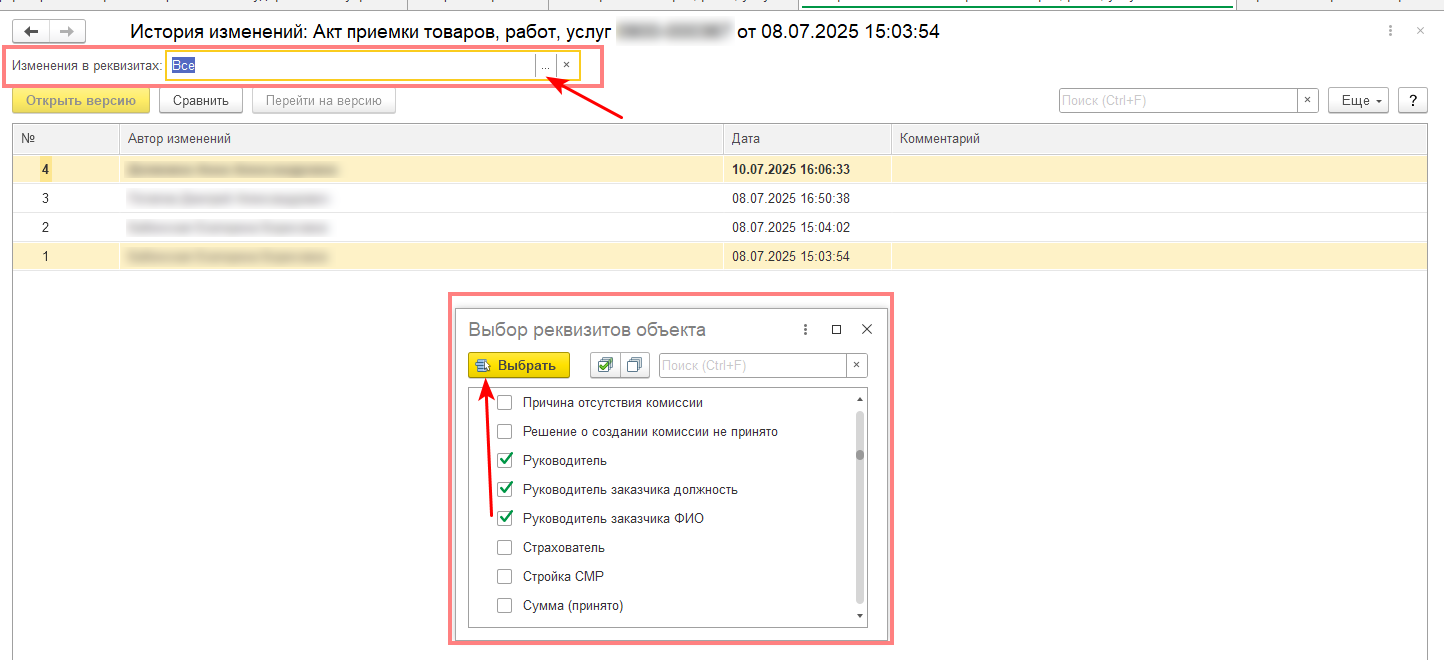This screenshot has height=660, width=1444.
Task: Click the back navigation arrow
Action: 31,31
